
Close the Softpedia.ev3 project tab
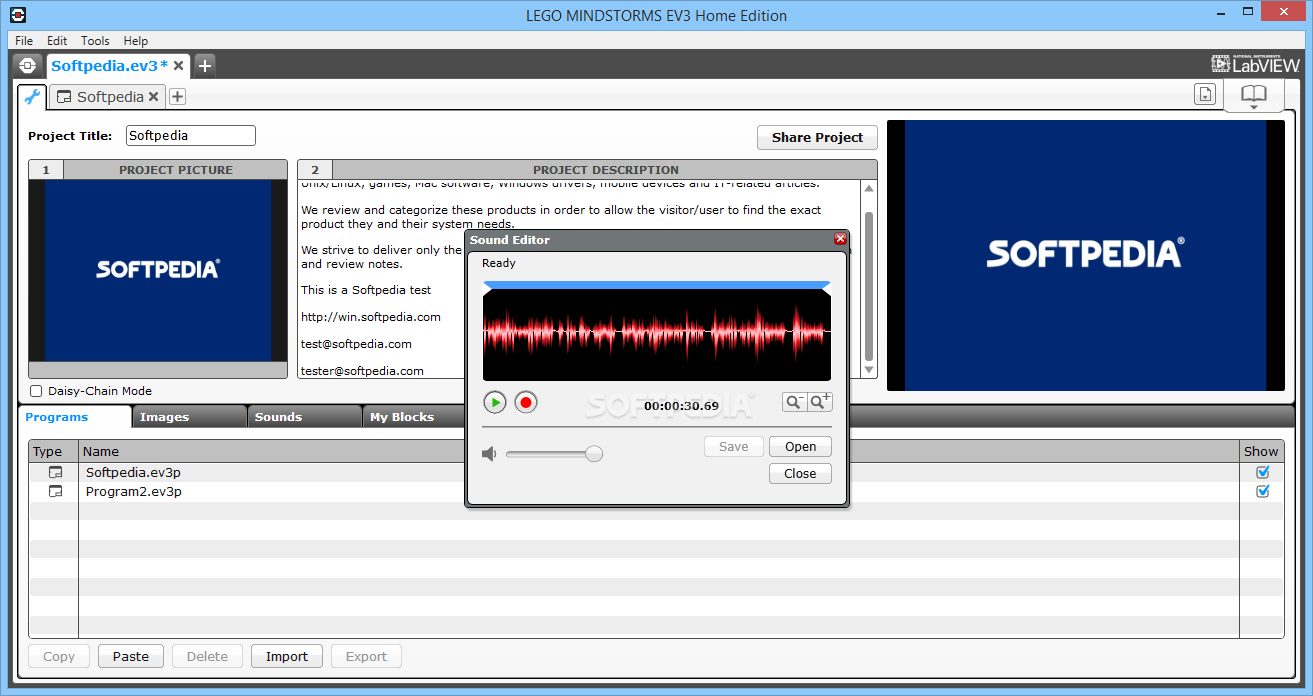pyautogui.click(x=179, y=65)
